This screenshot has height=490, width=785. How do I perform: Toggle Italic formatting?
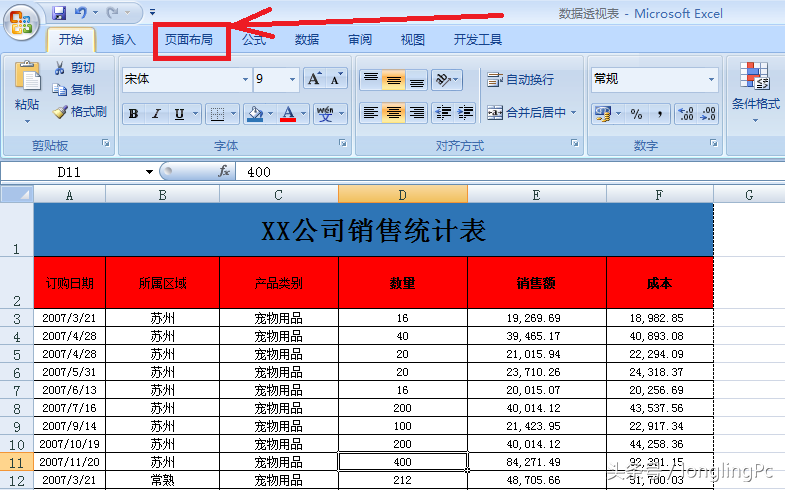pos(156,114)
